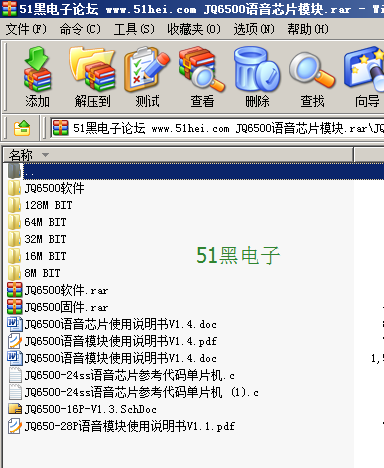384x468 pixels.
Task: Select JQ6500语音芯片使用说明书V1.4.doc file
Action: [x=112, y=324]
